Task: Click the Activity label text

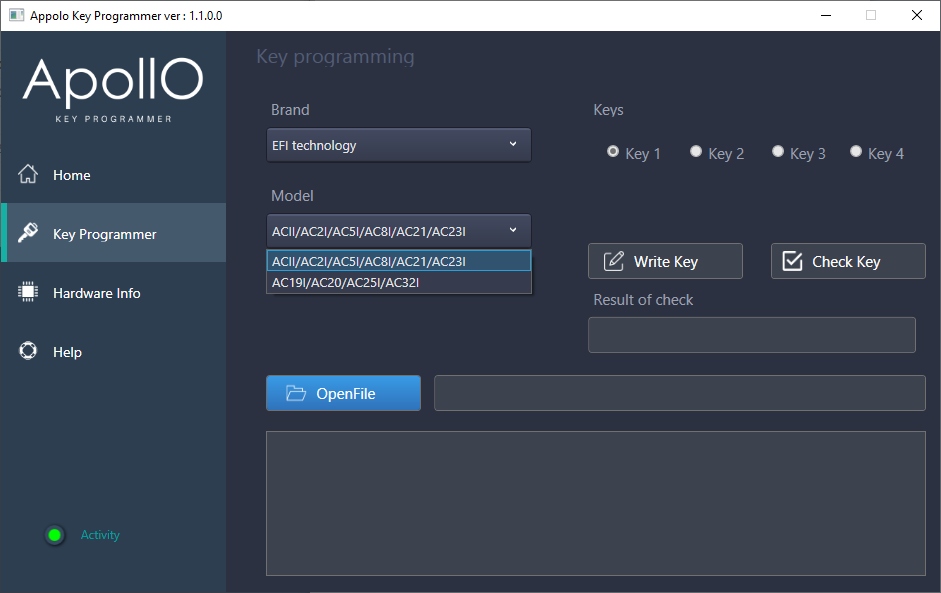Action: (x=100, y=535)
